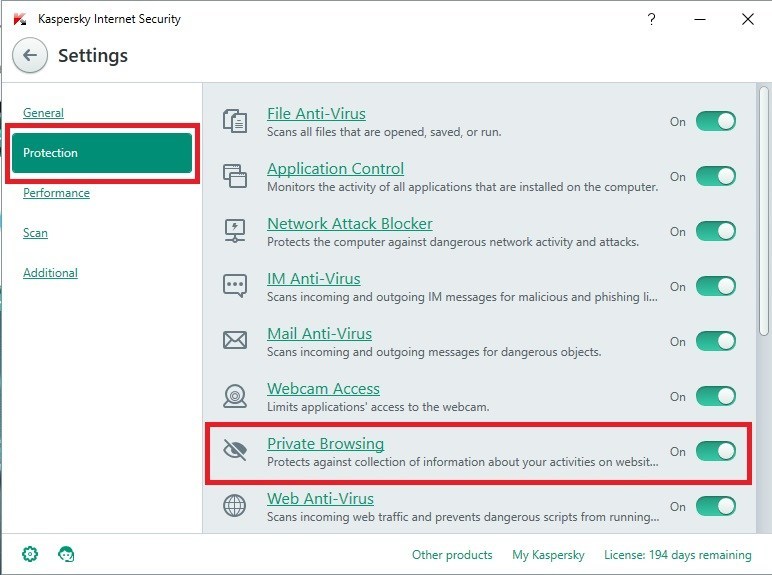Click the Settings heading text

pos(93,56)
